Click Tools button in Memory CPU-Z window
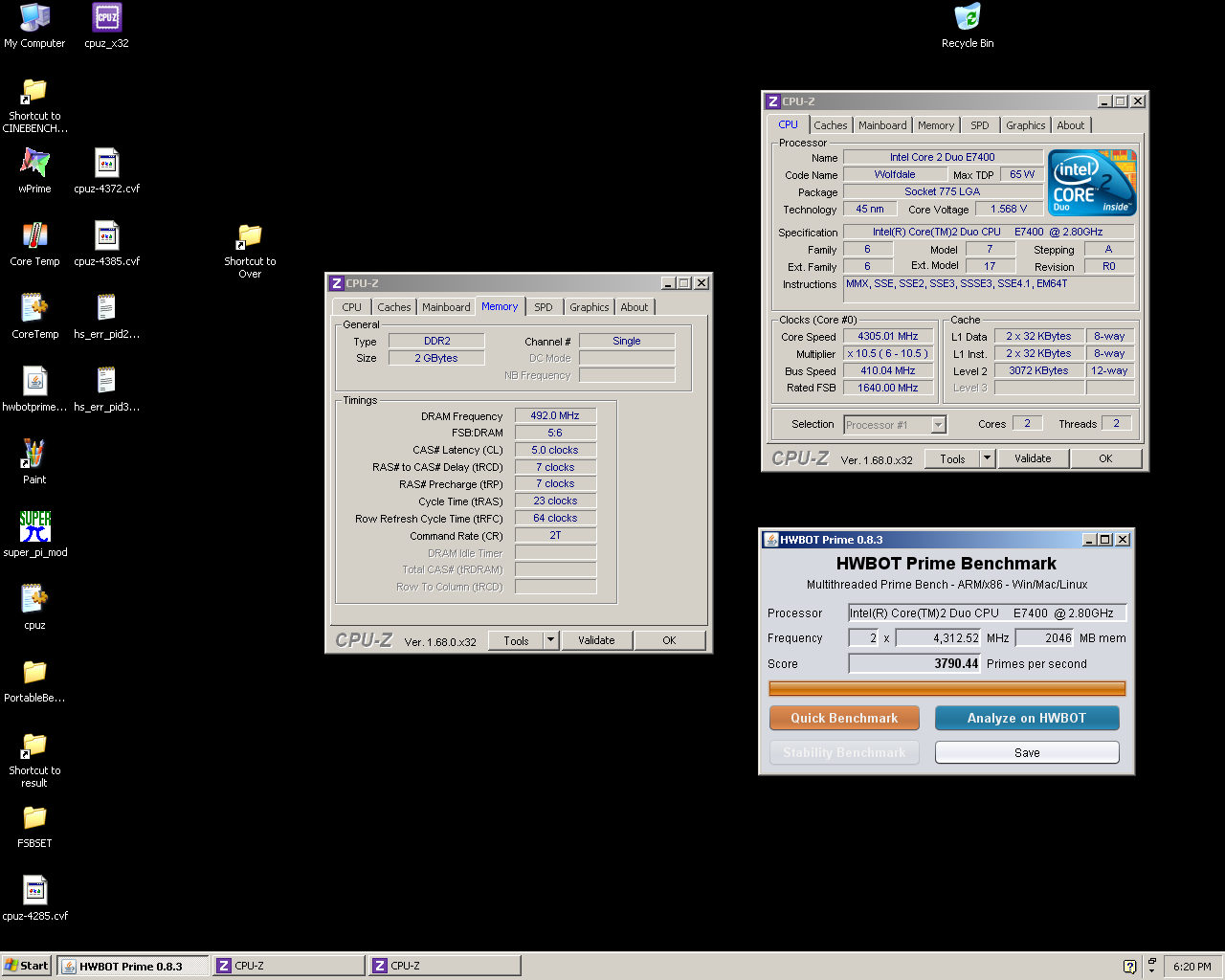 pyautogui.click(x=516, y=640)
